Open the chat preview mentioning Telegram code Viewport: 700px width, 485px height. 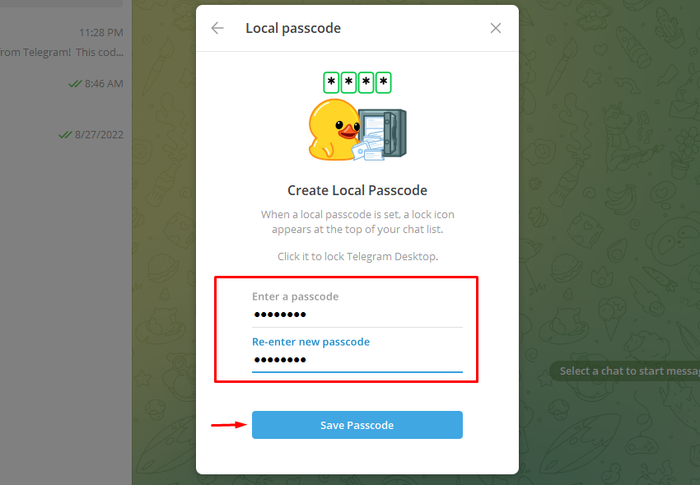pyautogui.click(x=62, y=52)
